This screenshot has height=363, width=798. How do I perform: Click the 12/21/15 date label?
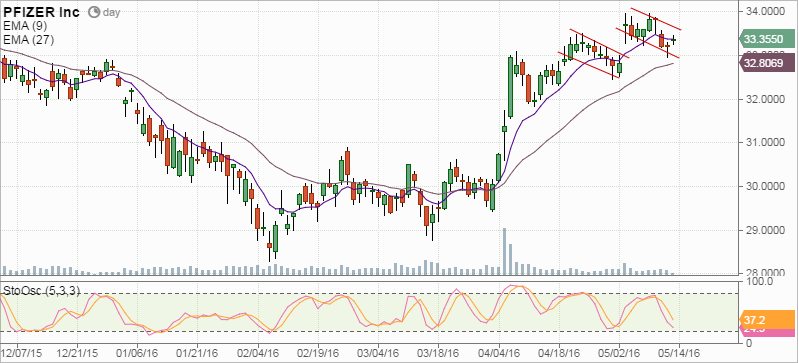click(77, 352)
